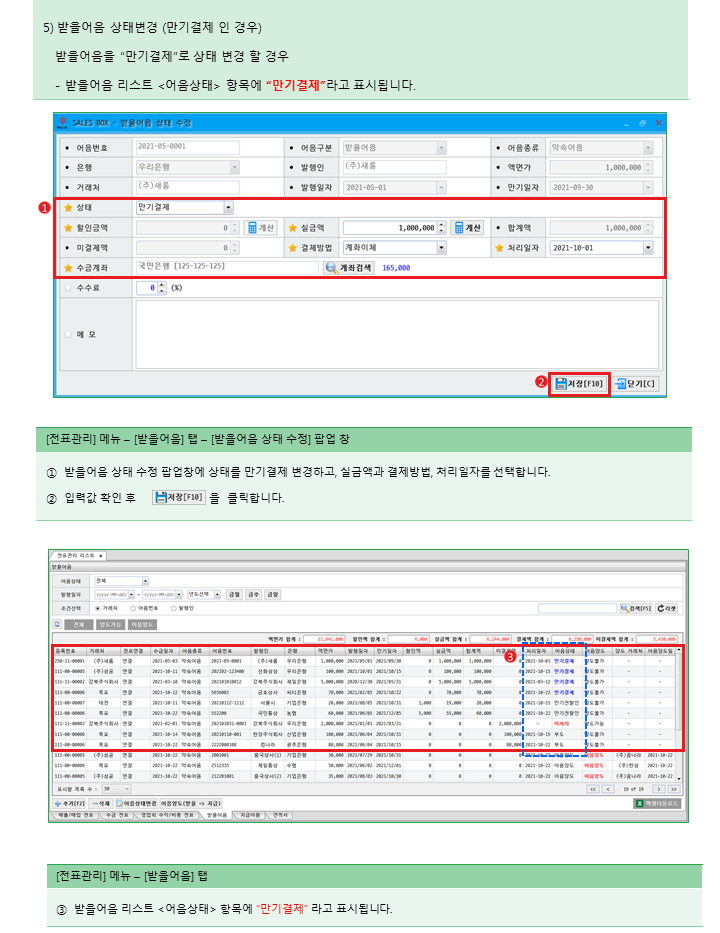Click the calculator icon beside 할인금액
Viewport: 720px width, 933px height.
pos(252,228)
